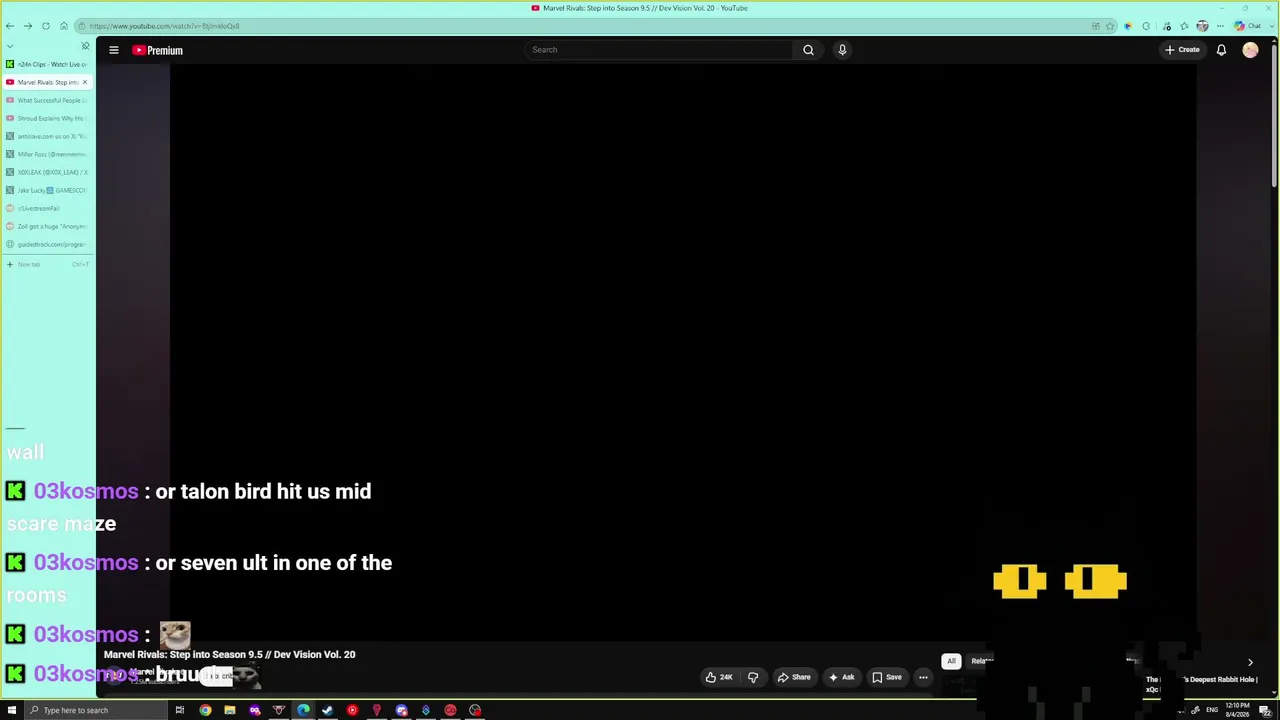Open Google Chrome from the taskbar
Image resolution: width=1280 pixels, height=720 pixels.
[x=205, y=710]
